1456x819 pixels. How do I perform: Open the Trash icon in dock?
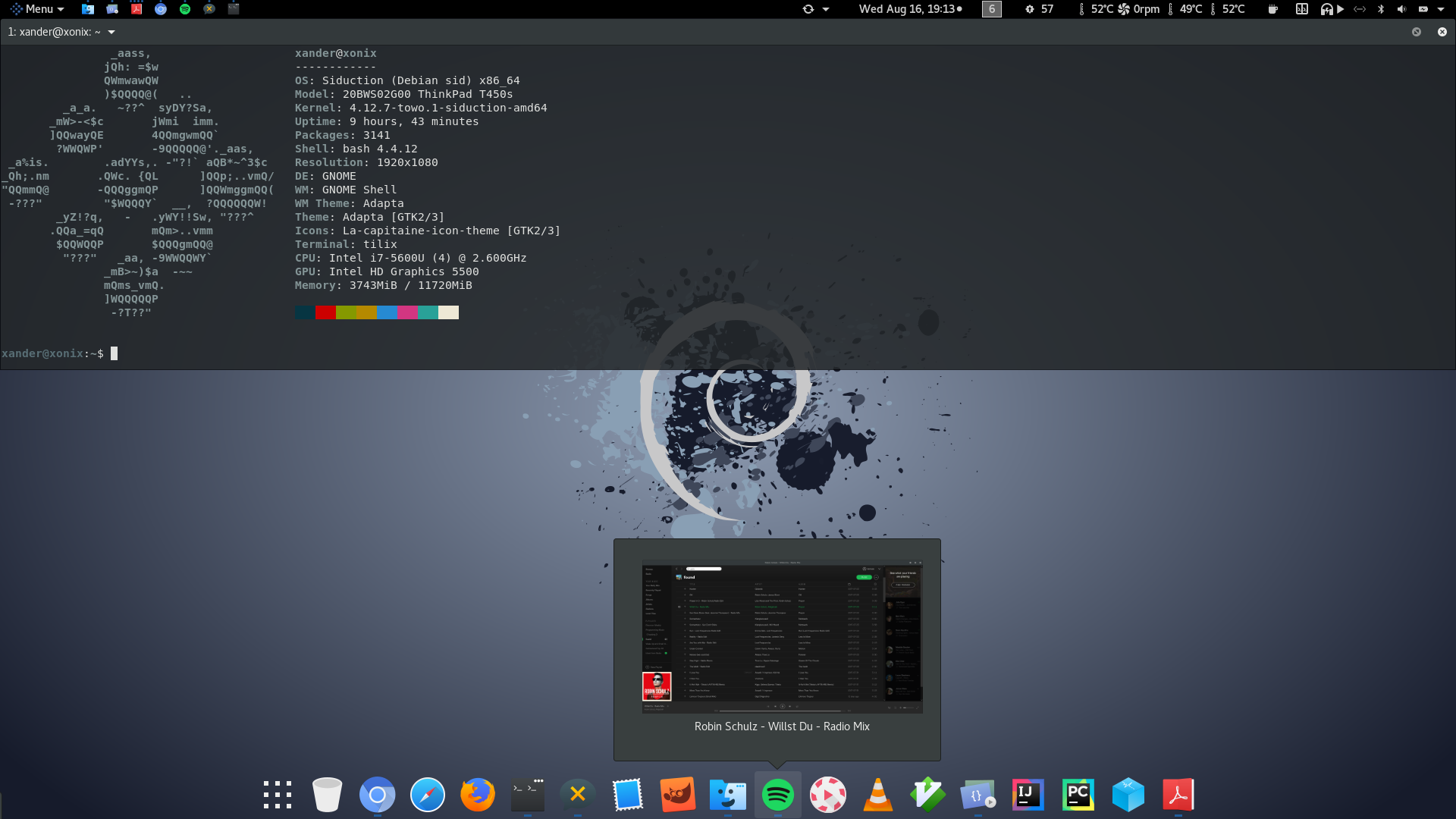[327, 795]
